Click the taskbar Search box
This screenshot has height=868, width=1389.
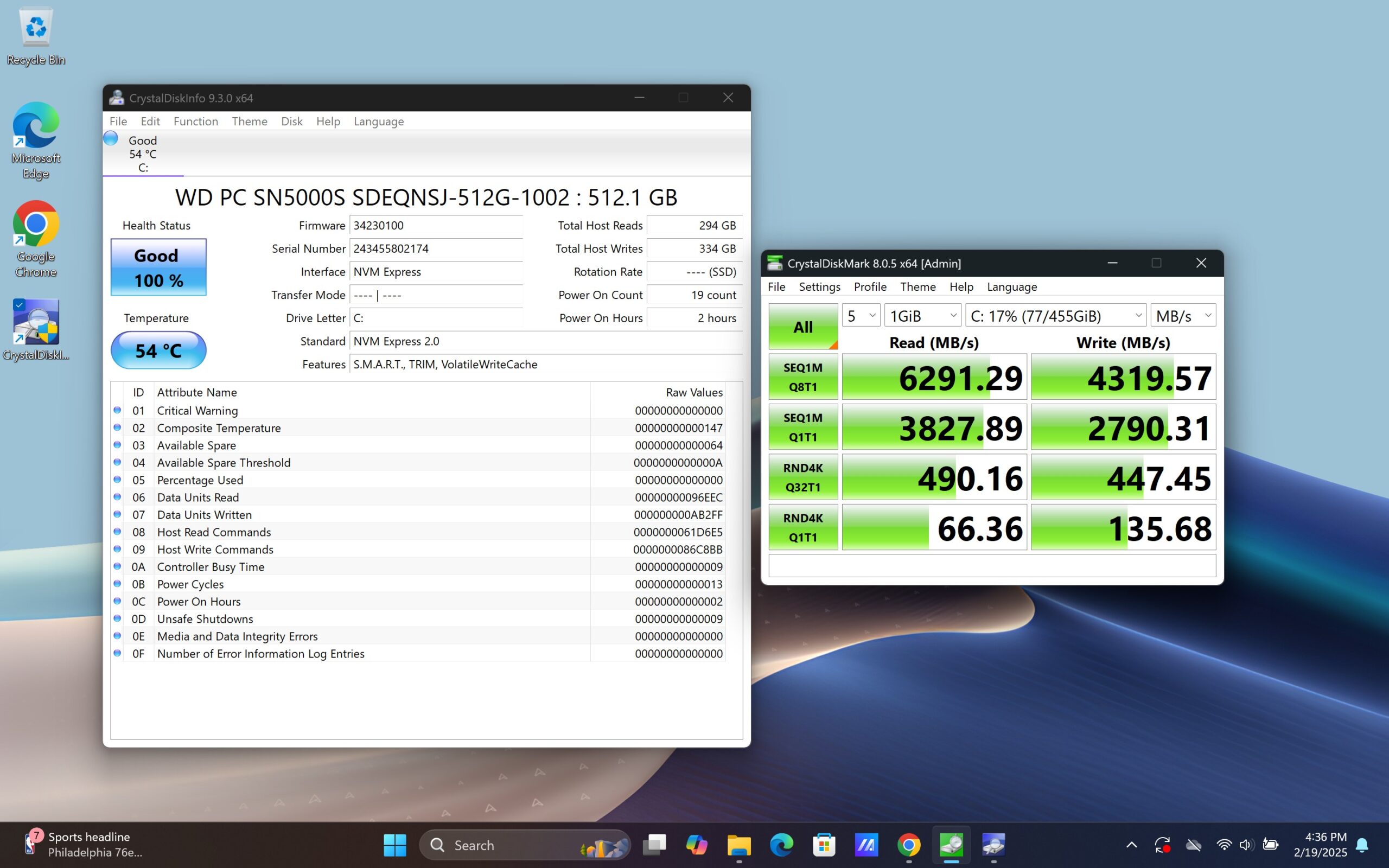coord(525,845)
